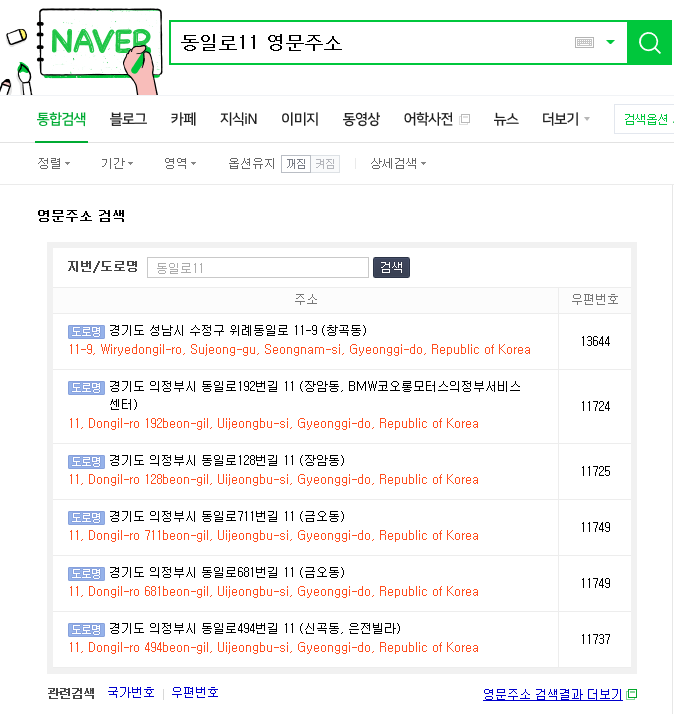The width and height of the screenshot is (674, 714).
Task: Open the 이미지 tab
Action: (300, 119)
